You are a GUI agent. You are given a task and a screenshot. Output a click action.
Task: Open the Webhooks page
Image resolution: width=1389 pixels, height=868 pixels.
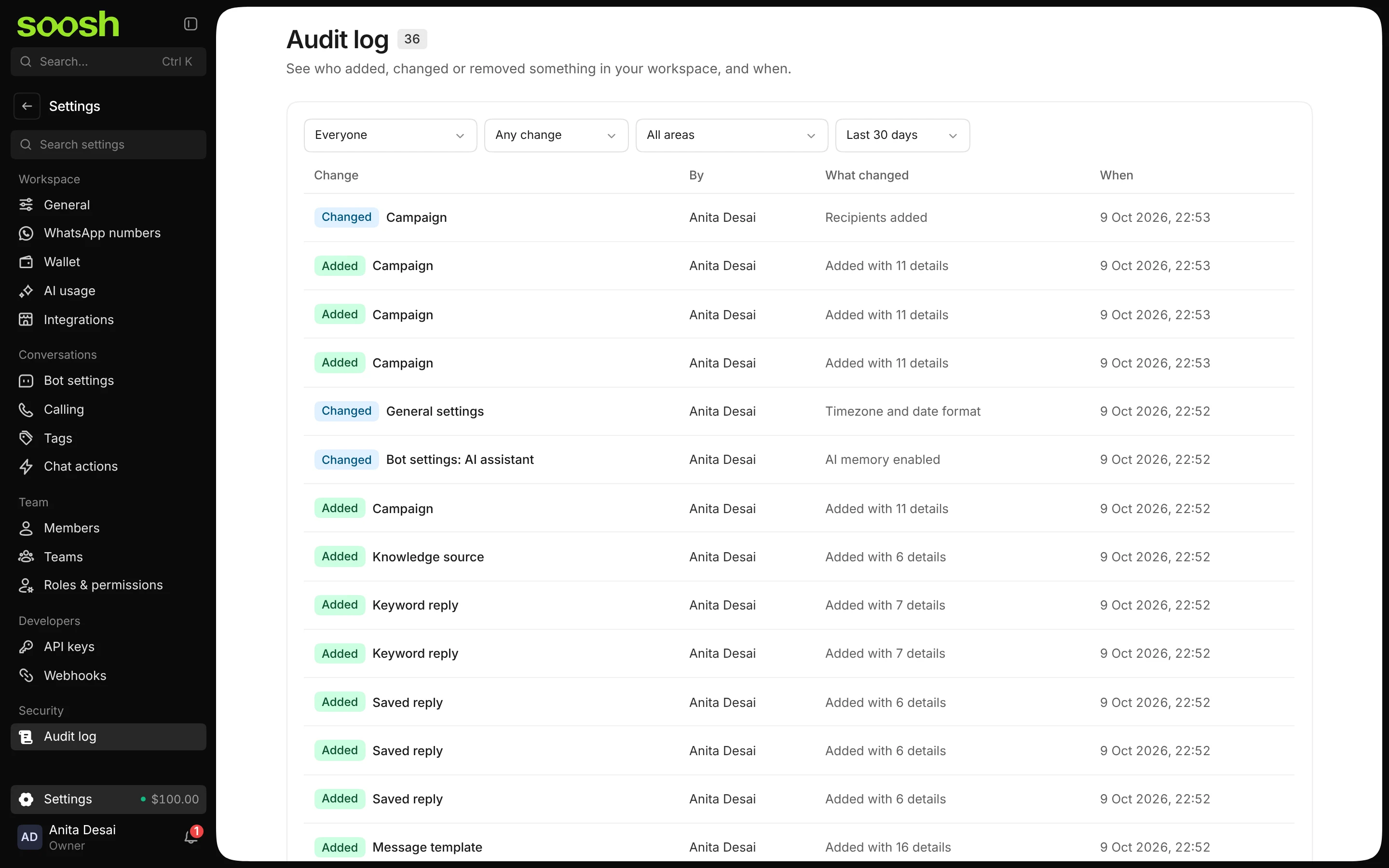109,676
